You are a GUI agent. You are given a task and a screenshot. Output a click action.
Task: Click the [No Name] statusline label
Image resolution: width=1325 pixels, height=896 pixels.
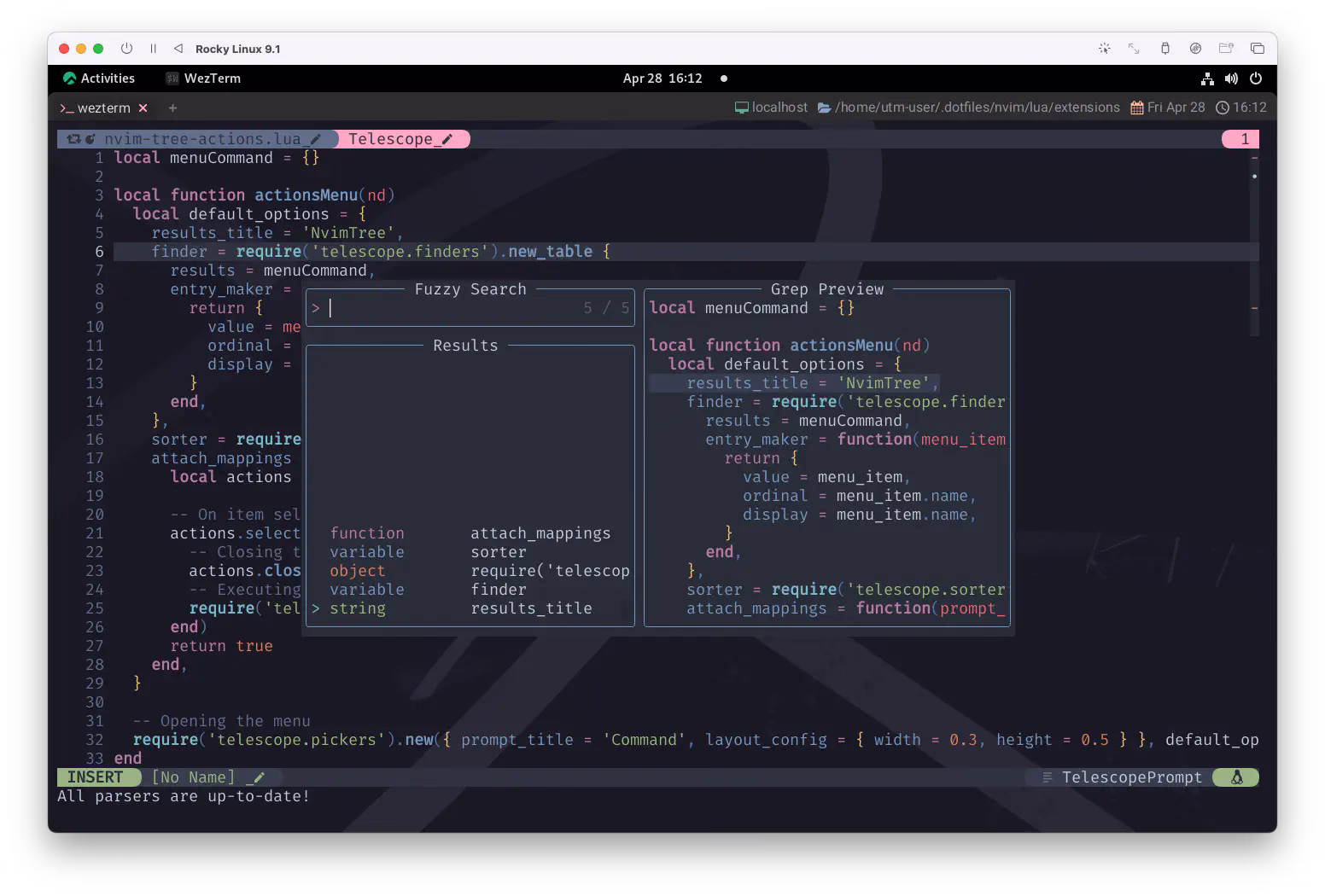click(193, 777)
